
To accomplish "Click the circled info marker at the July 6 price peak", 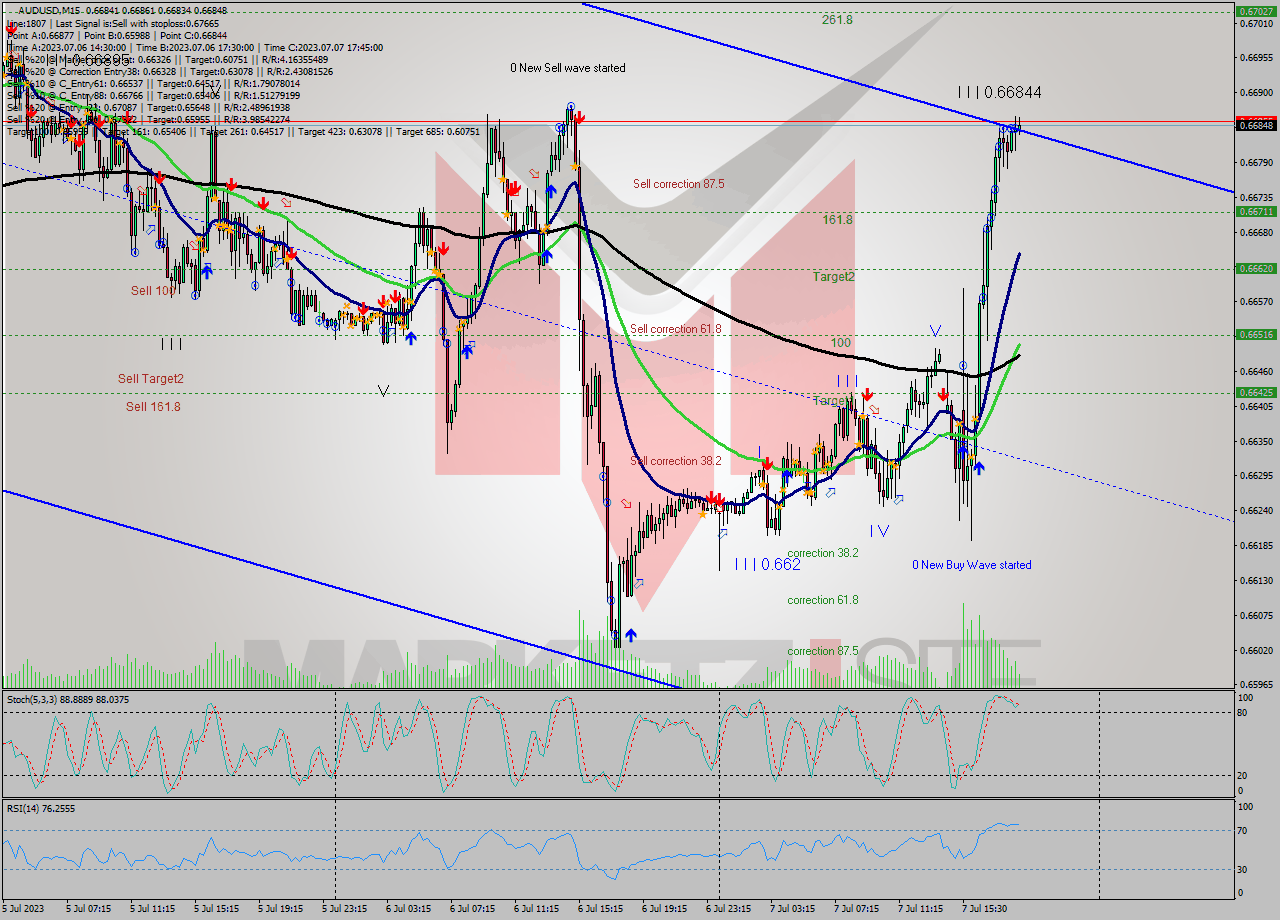I will coord(571,104).
